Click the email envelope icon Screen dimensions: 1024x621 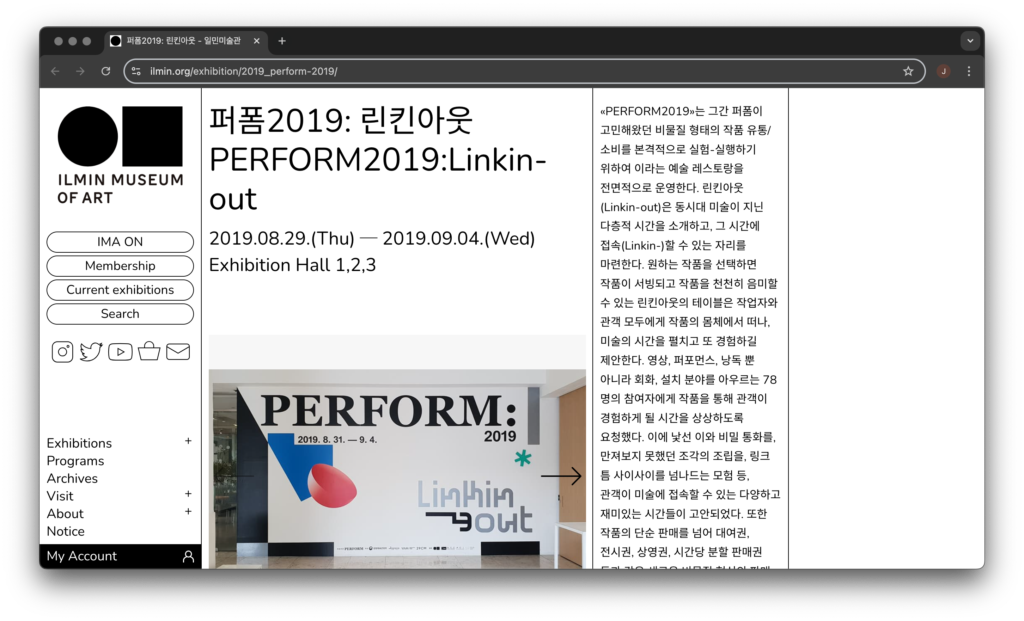click(178, 351)
